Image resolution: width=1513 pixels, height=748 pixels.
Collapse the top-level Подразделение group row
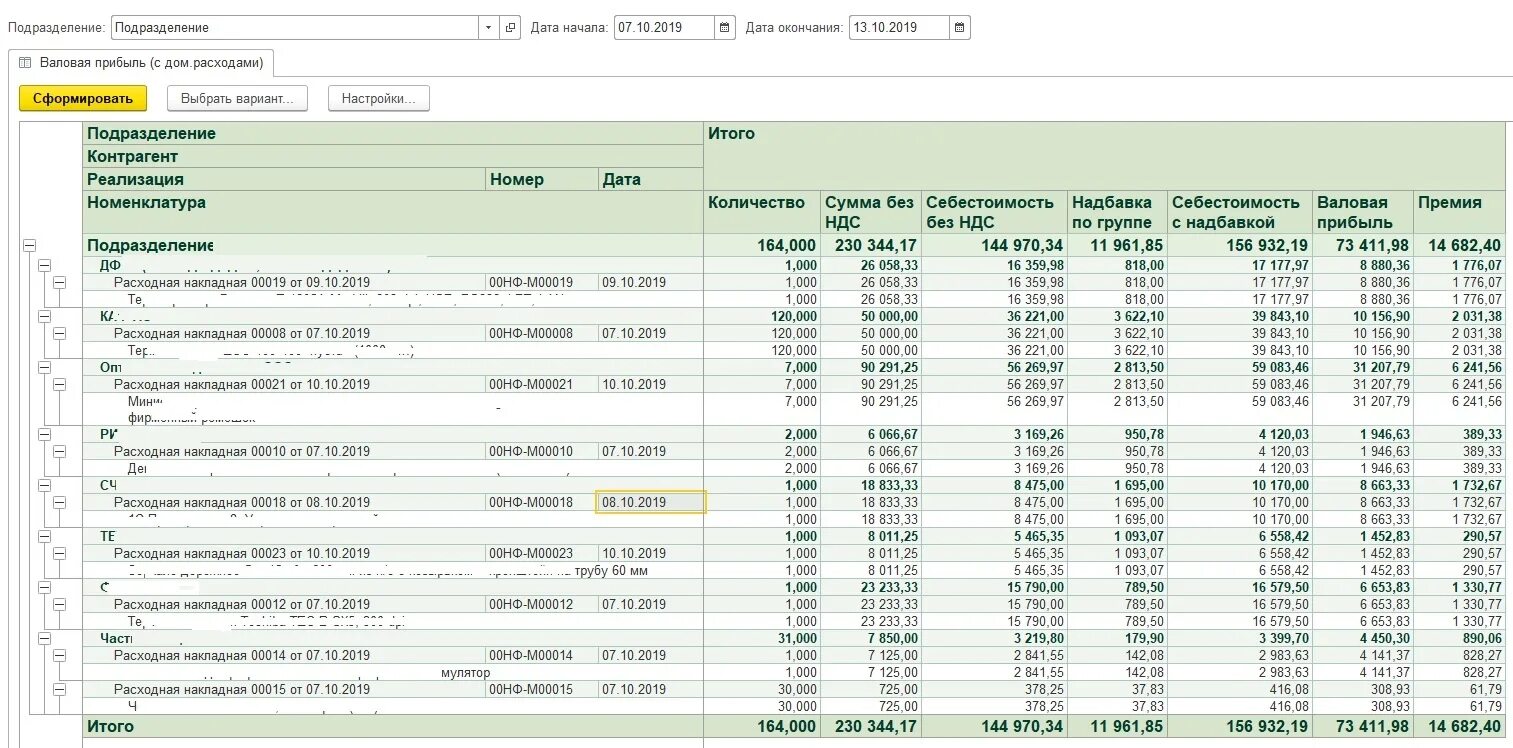29,245
